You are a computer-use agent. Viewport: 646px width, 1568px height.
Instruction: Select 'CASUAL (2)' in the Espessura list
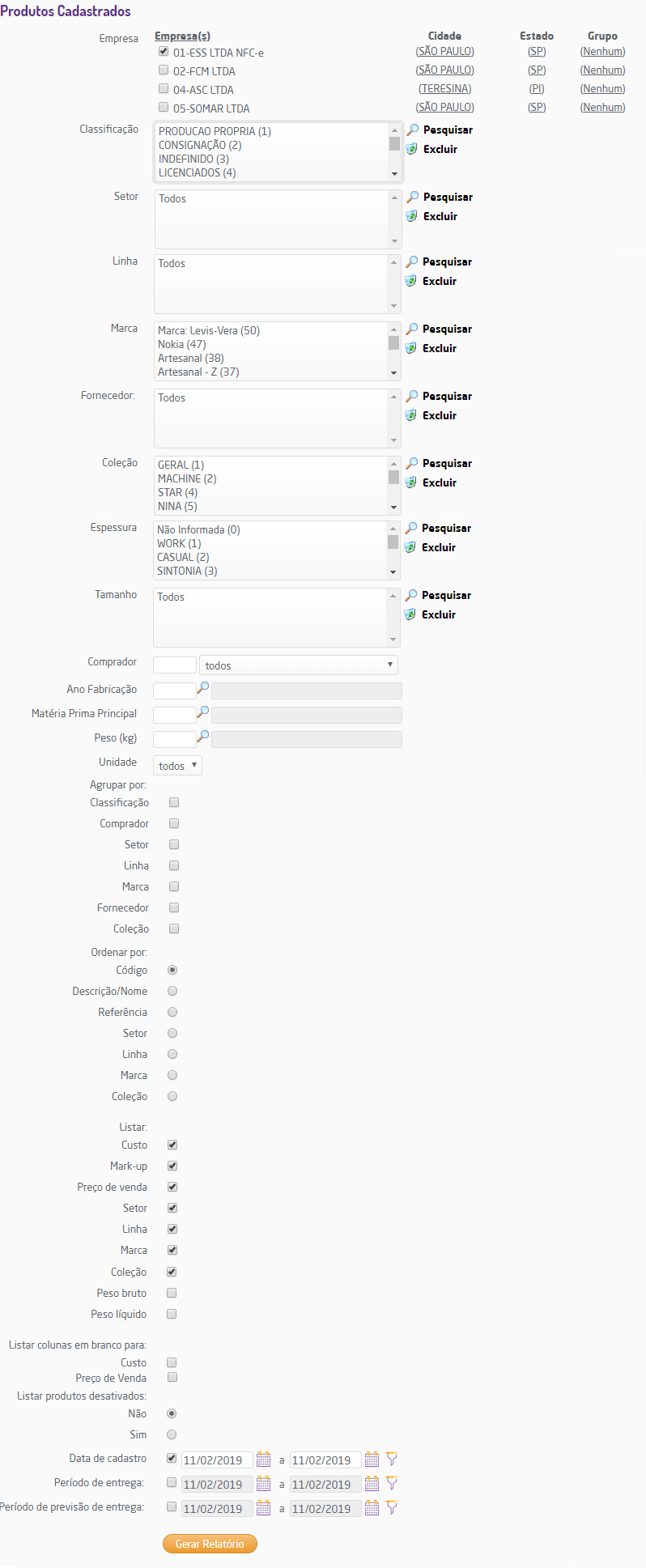(x=183, y=557)
